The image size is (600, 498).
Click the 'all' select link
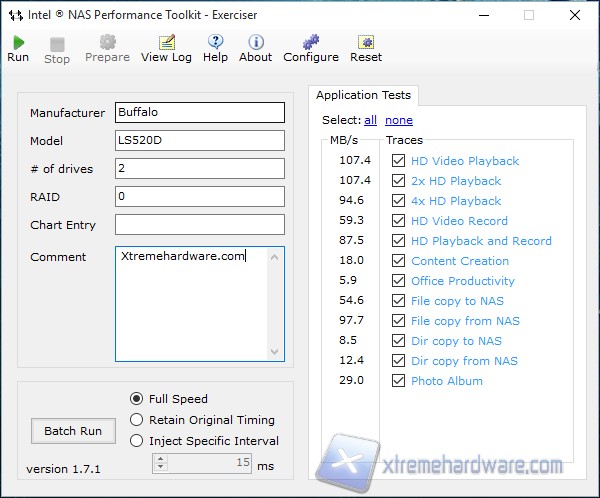(370, 120)
